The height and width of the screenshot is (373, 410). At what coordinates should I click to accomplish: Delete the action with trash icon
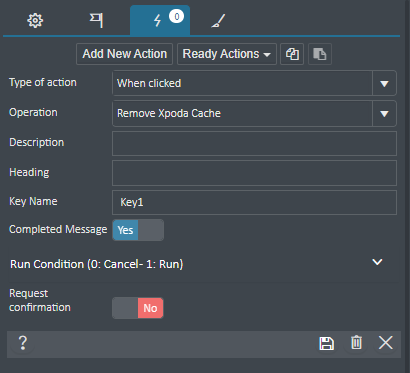point(356,343)
